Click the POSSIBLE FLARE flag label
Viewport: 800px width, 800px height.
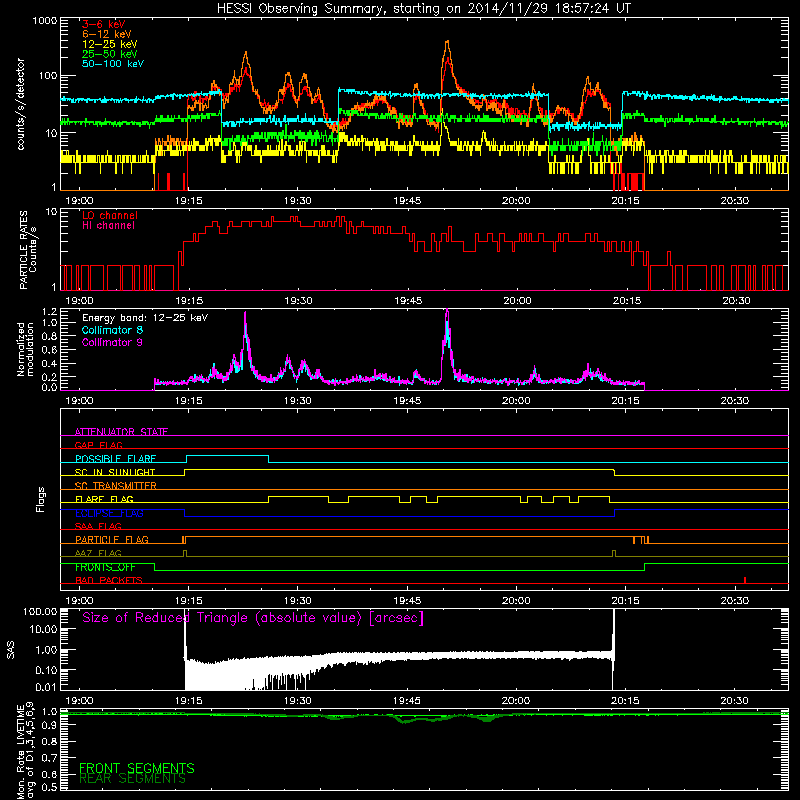(x=115, y=459)
